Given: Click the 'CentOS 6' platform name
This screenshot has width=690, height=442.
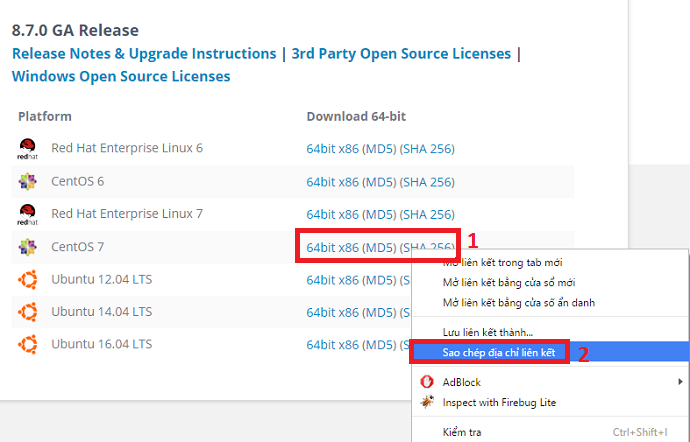Looking at the screenshot, I should 77,181.
